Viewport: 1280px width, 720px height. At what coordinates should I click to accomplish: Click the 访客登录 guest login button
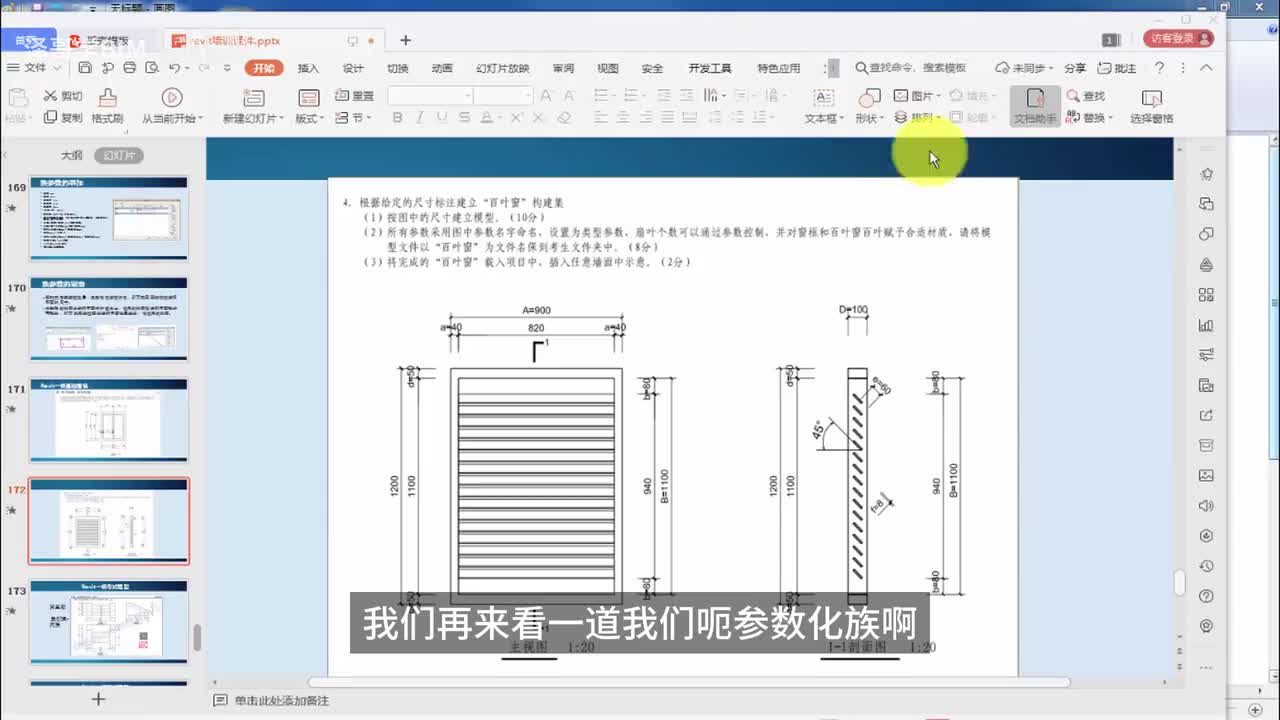(1179, 39)
